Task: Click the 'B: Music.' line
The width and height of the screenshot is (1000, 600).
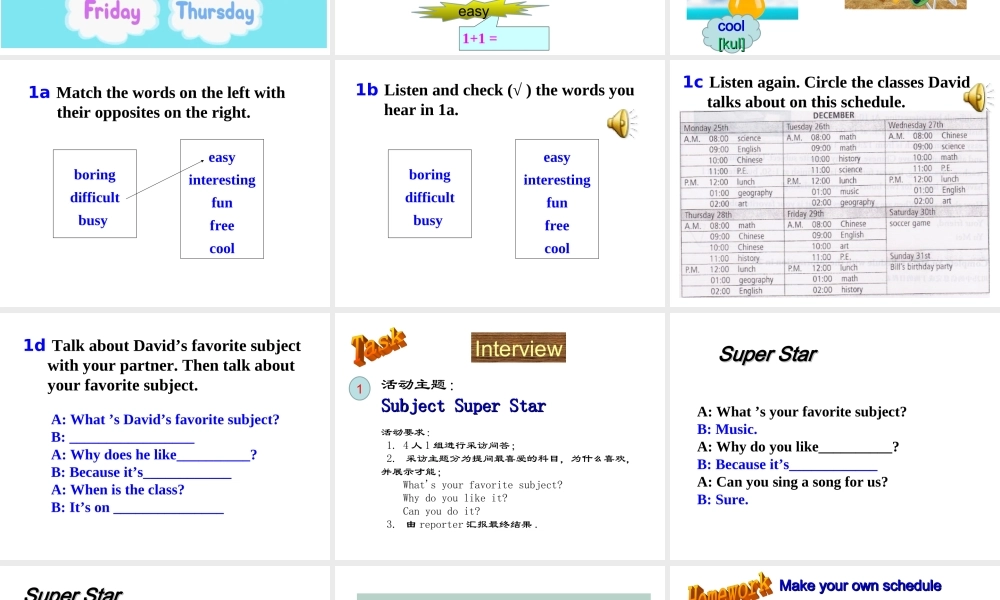Action: coord(727,429)
